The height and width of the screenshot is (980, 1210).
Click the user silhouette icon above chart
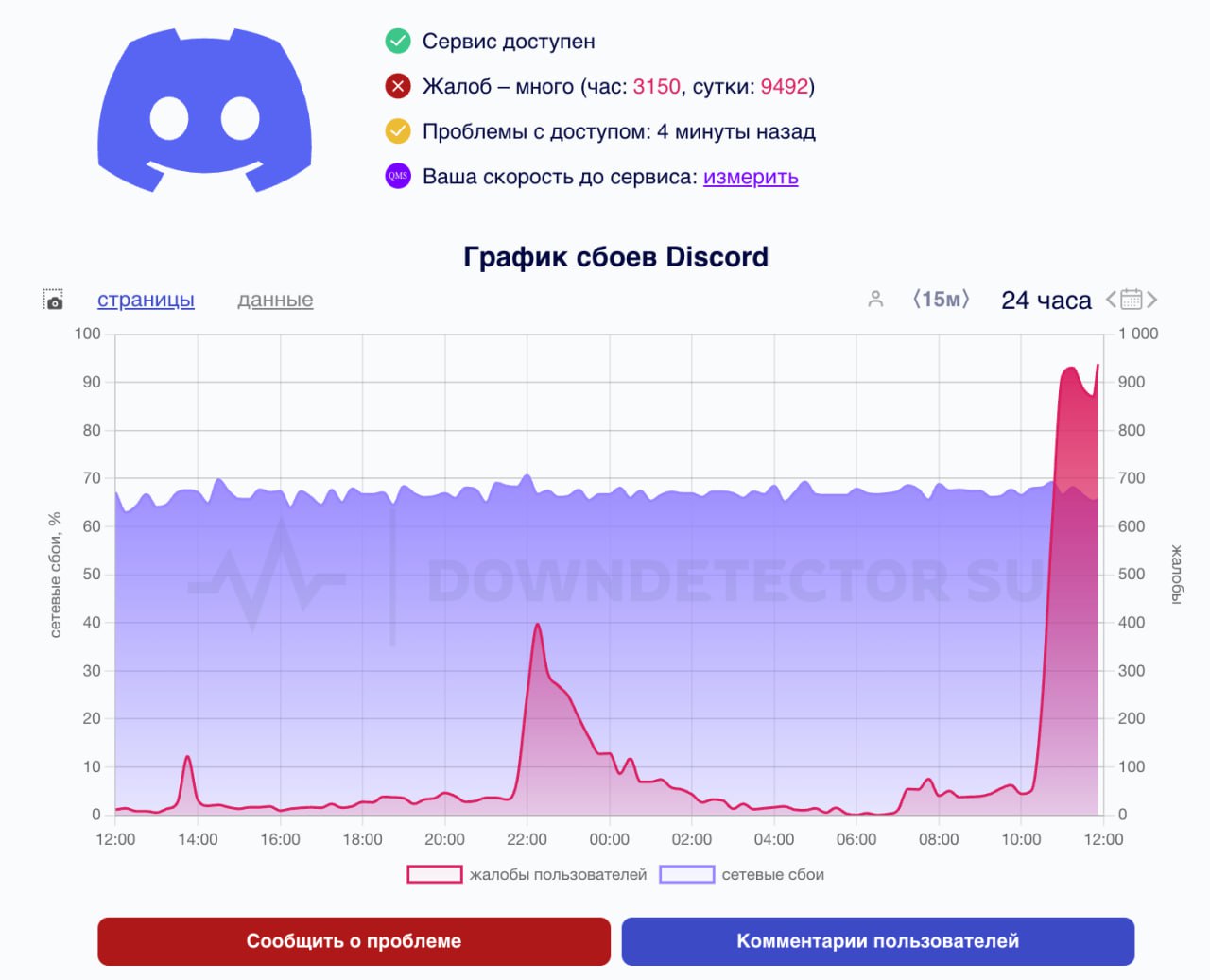click(x=875, y=300)
